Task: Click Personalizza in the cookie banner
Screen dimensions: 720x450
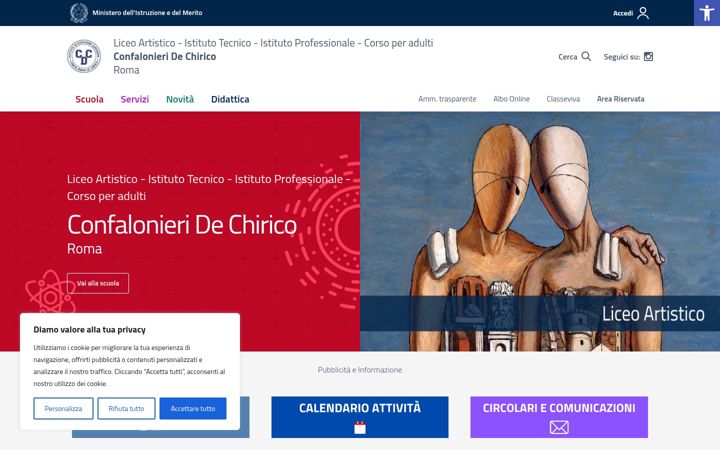Action: 63,408
